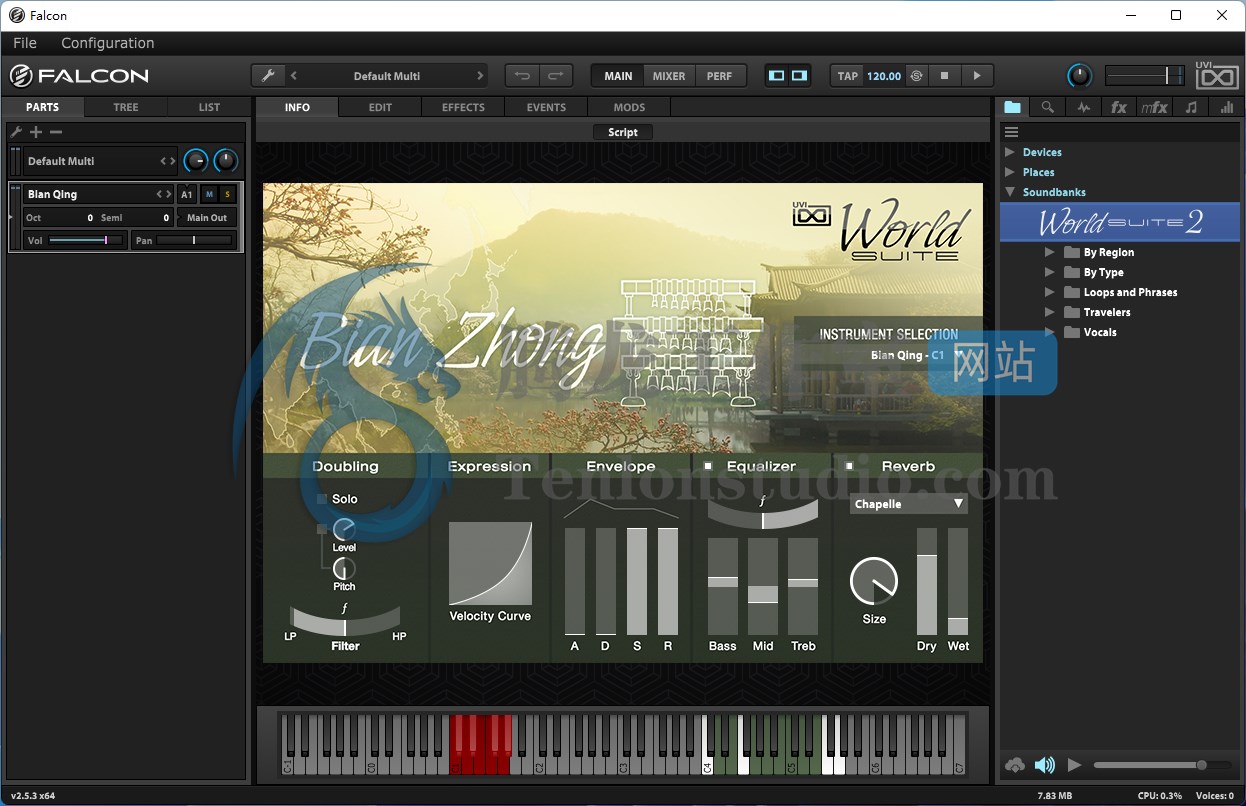Expand the Loops and Phrases folder
This screenshot has width=1246, height=806.
[x=1049, y=292]
